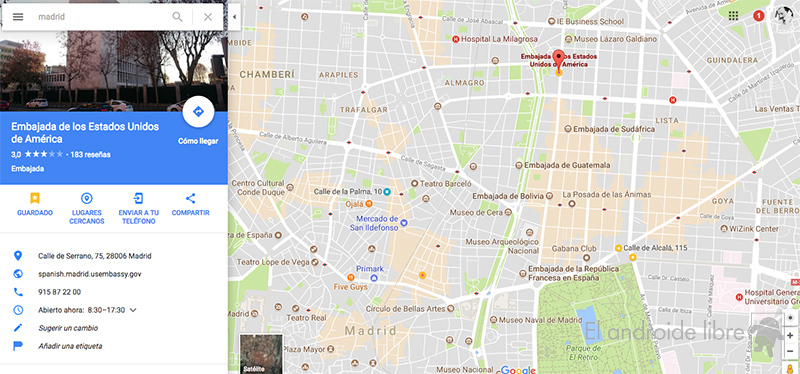Expand the opening hours dropdown
Screen dimensions: 800x374
[134, 310]
